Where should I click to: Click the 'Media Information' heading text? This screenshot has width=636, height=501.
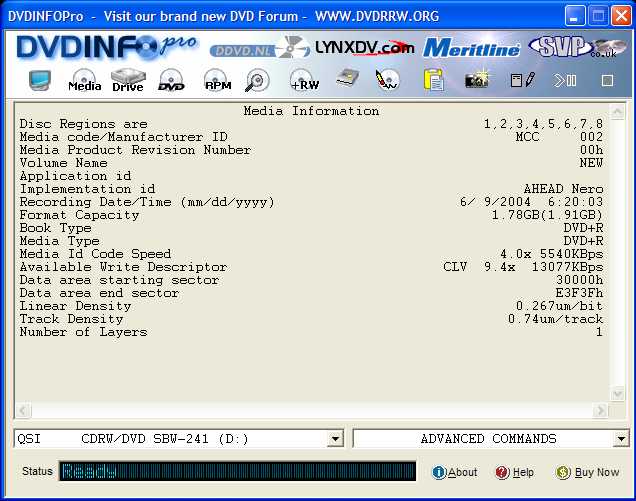[x=312, y=111]
